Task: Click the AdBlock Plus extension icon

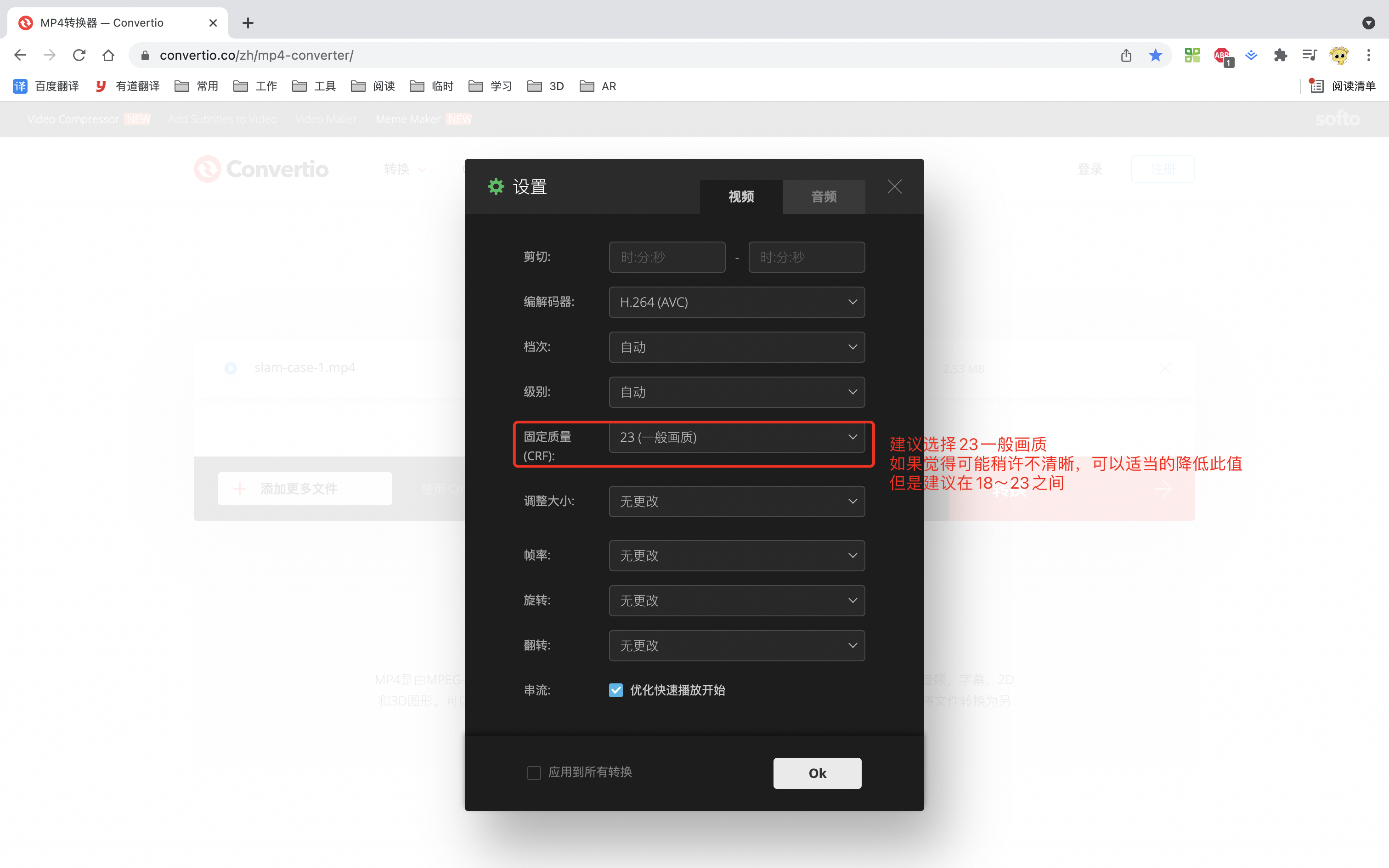Action: click(1222, 55)
